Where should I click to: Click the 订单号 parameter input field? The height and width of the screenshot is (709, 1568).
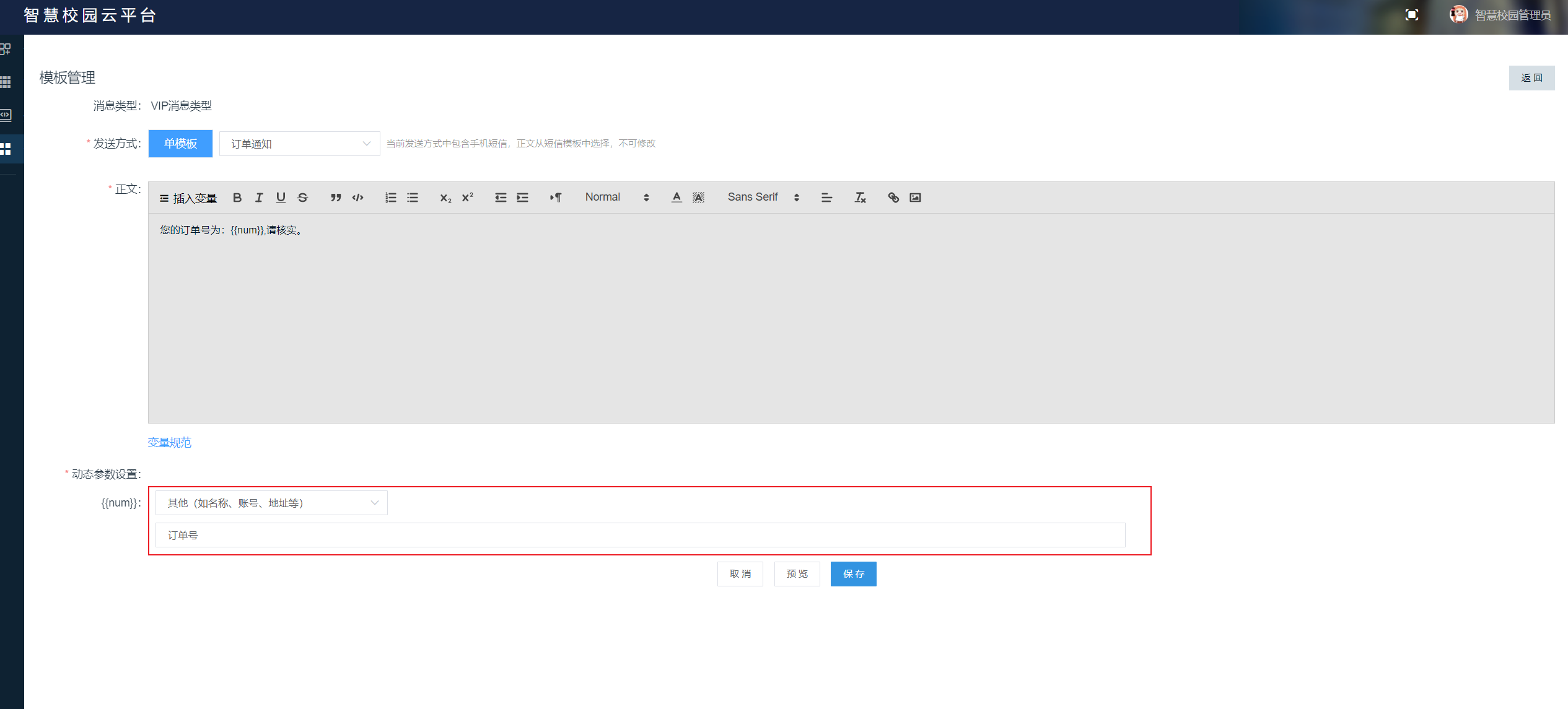click(640, 535)
